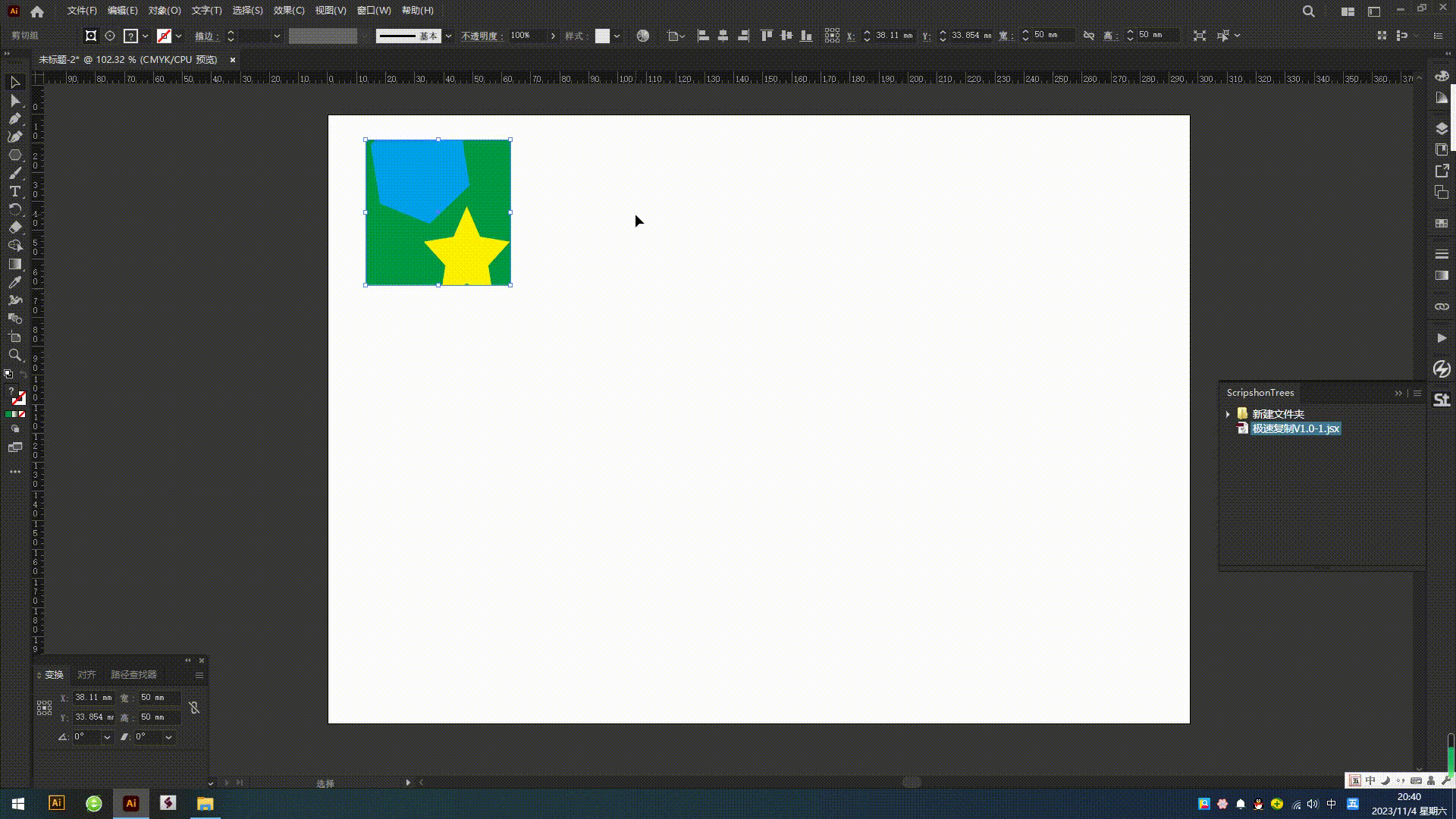Open shear angle dropdown in Transform panel

[168, 737]
